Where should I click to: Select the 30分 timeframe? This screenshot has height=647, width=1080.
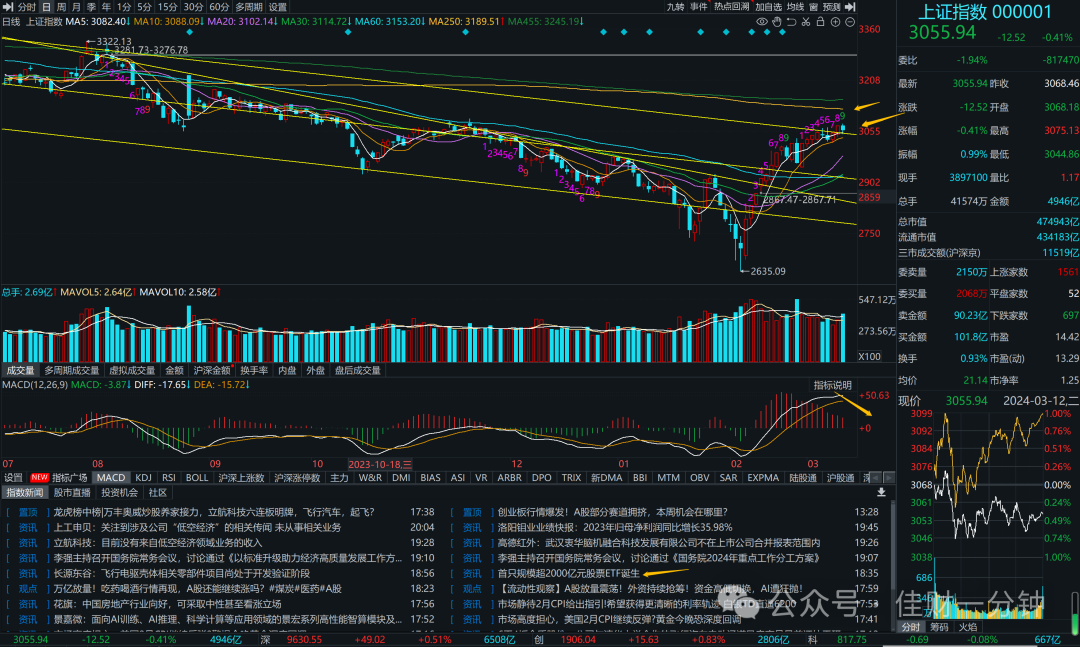point(193,7)
